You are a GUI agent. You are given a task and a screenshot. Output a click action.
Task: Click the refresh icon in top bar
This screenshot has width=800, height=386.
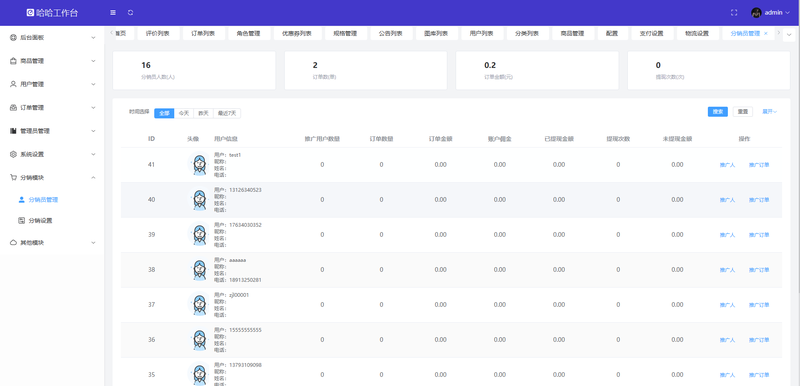point(131,13)
